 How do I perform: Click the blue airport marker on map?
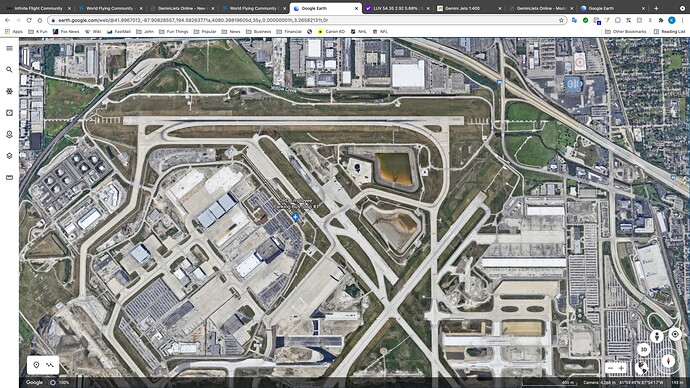click(296, 217)
